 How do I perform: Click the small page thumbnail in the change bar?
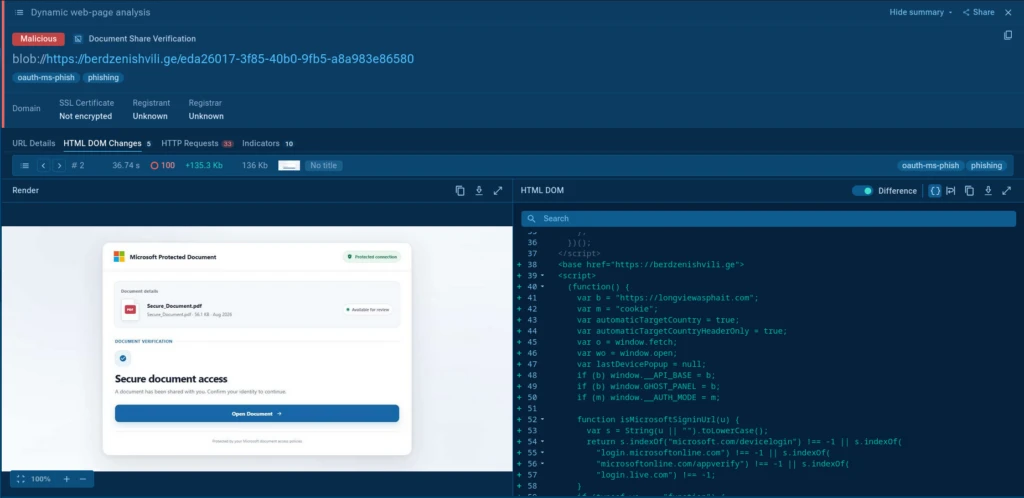pos(289,166)
